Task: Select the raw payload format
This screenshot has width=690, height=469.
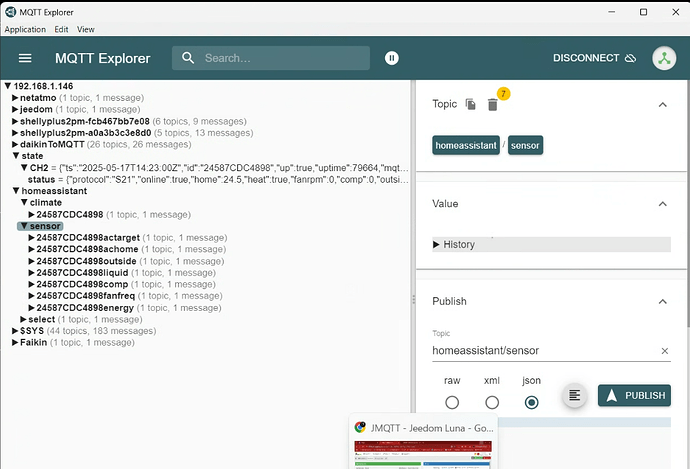Action: click(452, 402)
